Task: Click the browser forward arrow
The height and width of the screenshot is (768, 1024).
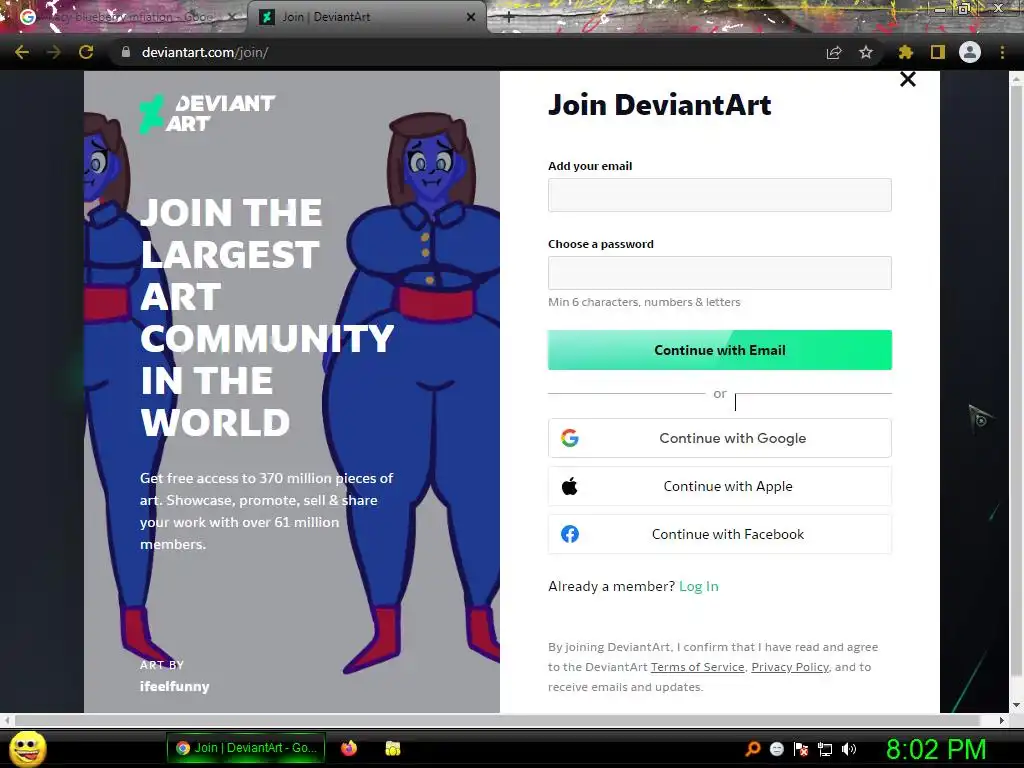Action: click(54, 52)
